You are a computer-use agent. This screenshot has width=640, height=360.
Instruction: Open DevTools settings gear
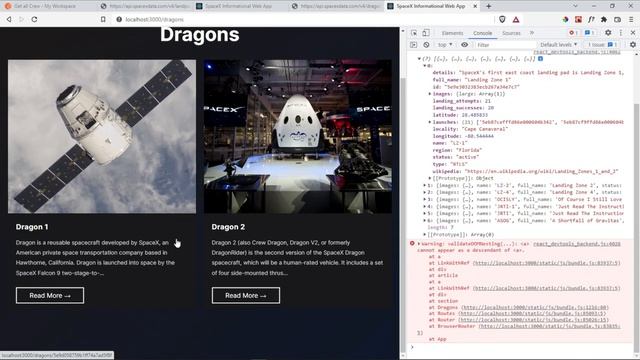pos(608,33)
